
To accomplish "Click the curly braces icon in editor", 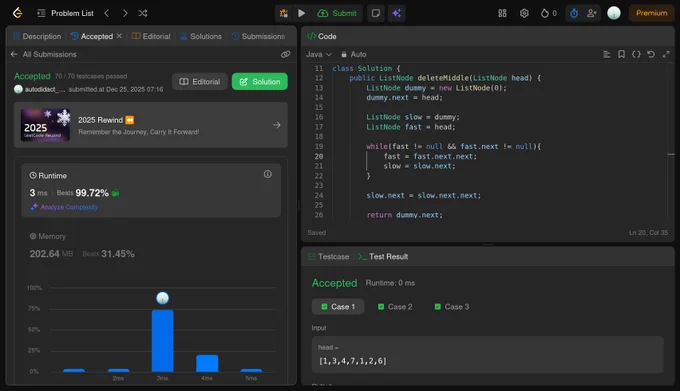I will [636, 54].
